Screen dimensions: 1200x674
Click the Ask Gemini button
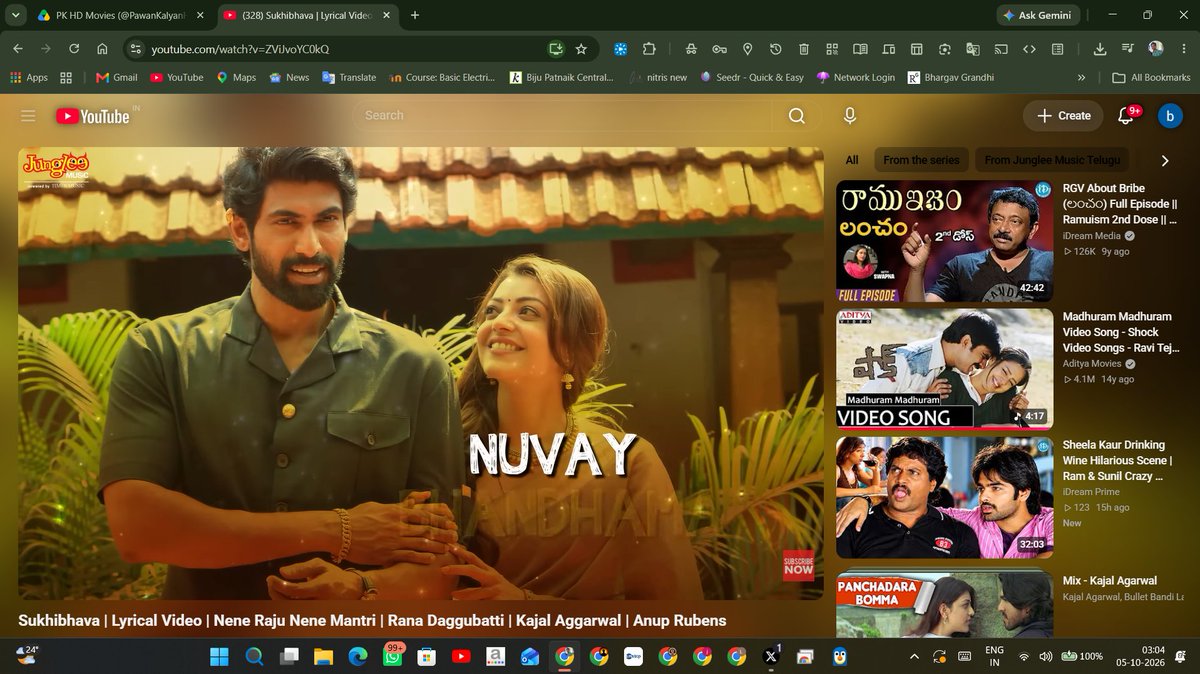[x=1039, y=15]
